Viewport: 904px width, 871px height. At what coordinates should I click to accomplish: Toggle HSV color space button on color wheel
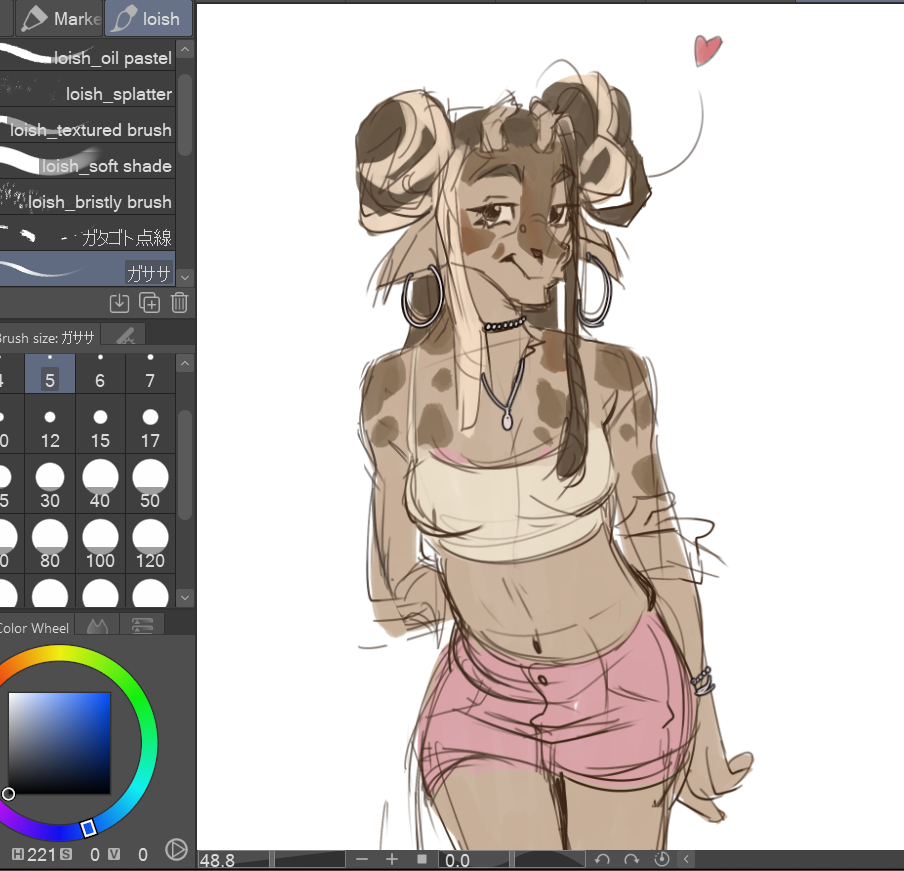coord(176,851)
